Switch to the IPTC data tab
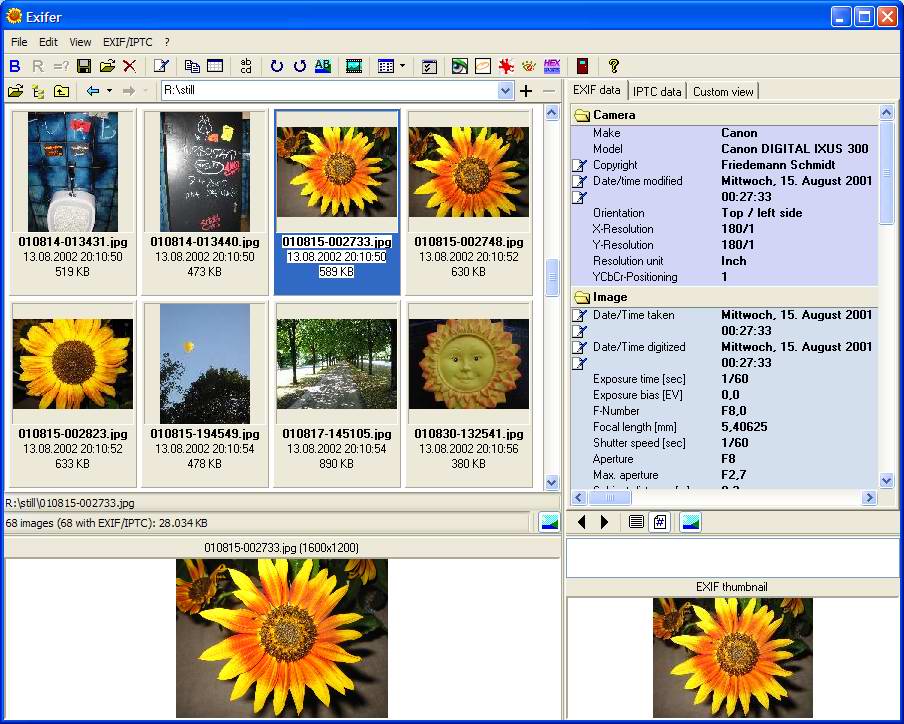 click(657, 91)
